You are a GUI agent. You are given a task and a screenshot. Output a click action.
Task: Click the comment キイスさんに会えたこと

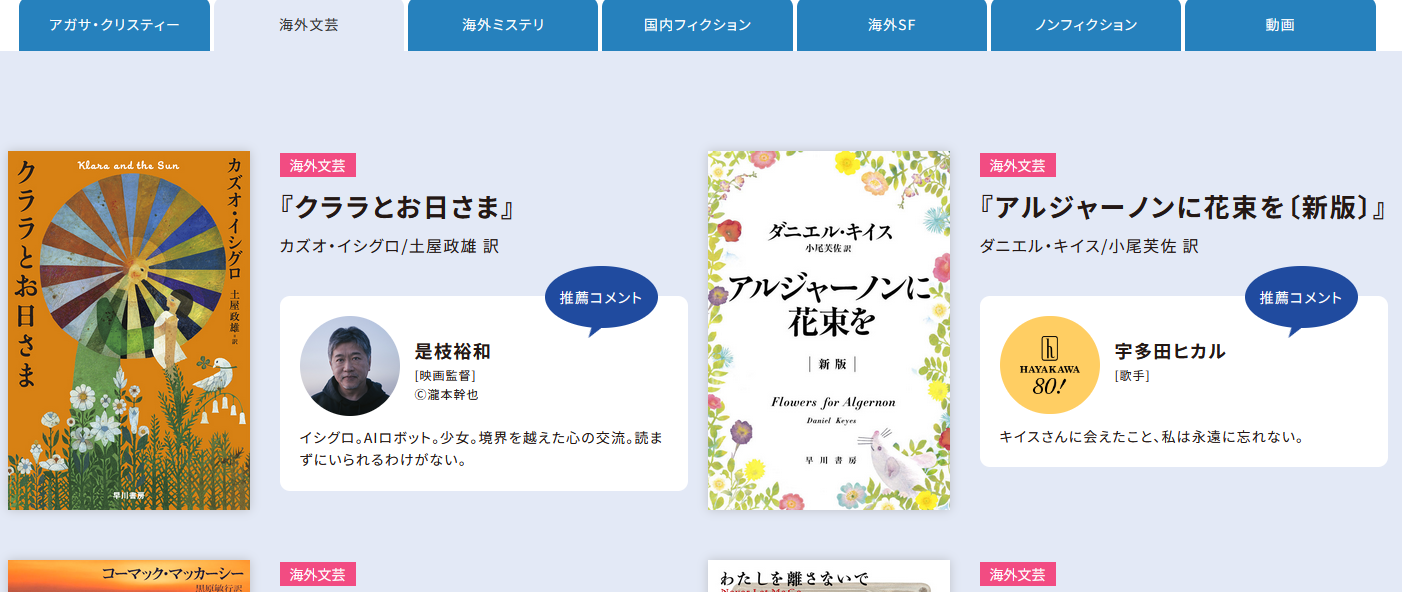pyautogui.click(x=1152, y=437)
